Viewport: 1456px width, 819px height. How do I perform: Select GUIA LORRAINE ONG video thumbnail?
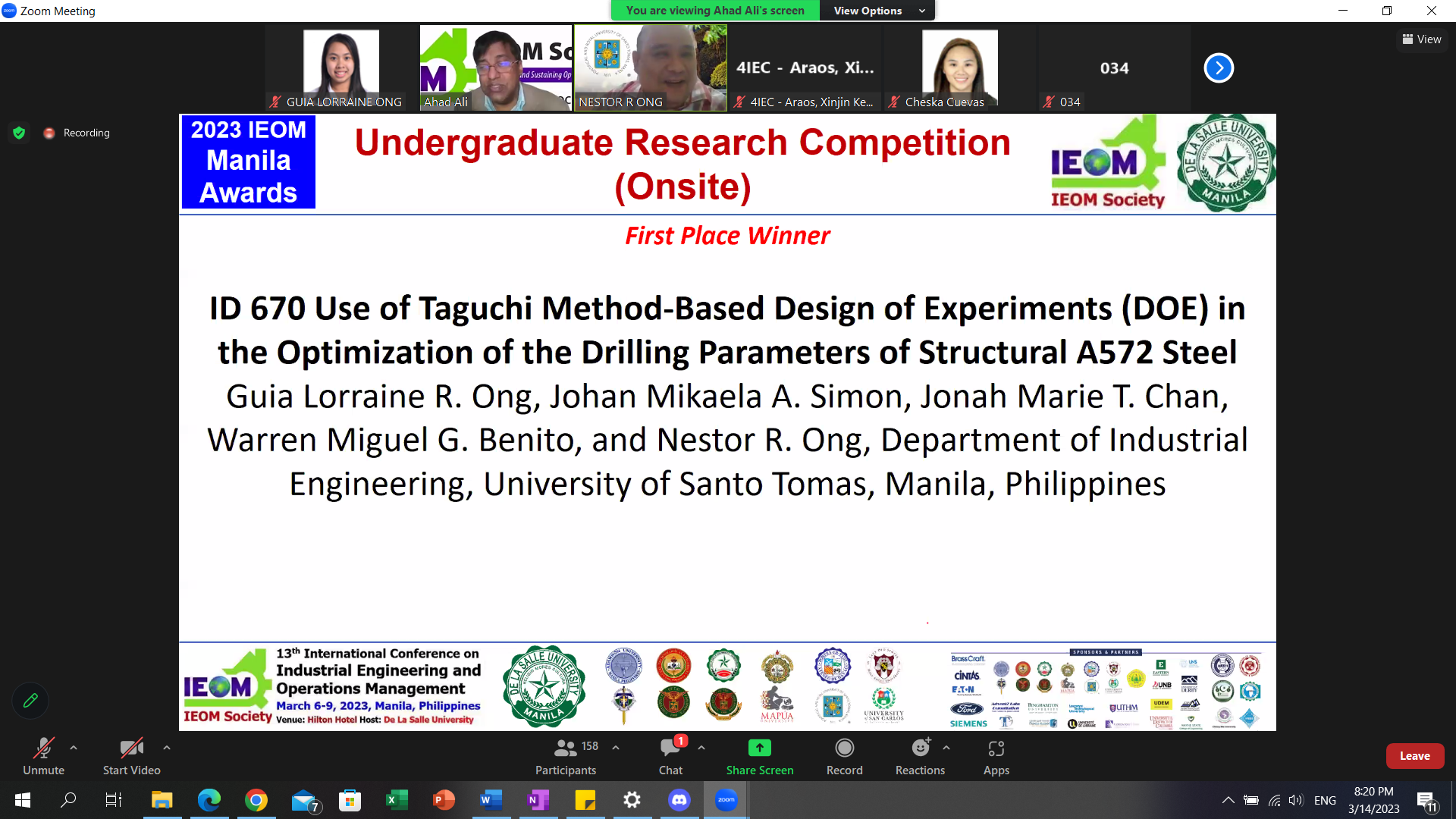341,68
